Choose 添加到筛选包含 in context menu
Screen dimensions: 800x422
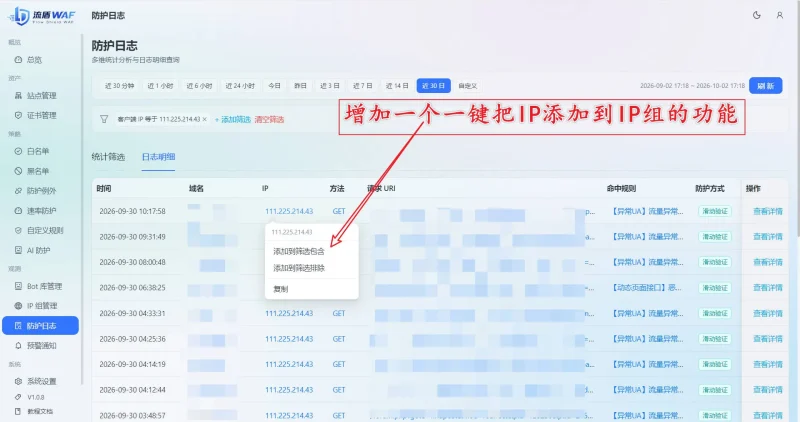coord(299,251)
